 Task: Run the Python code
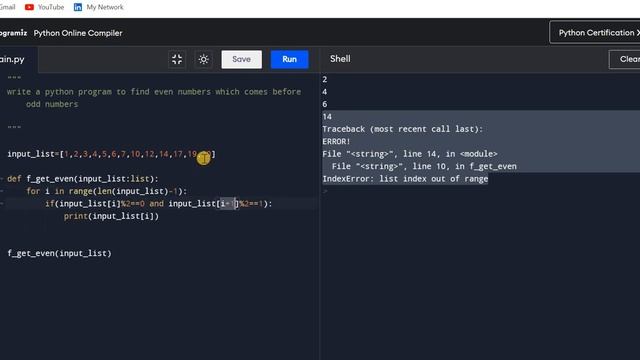(289, 59)
